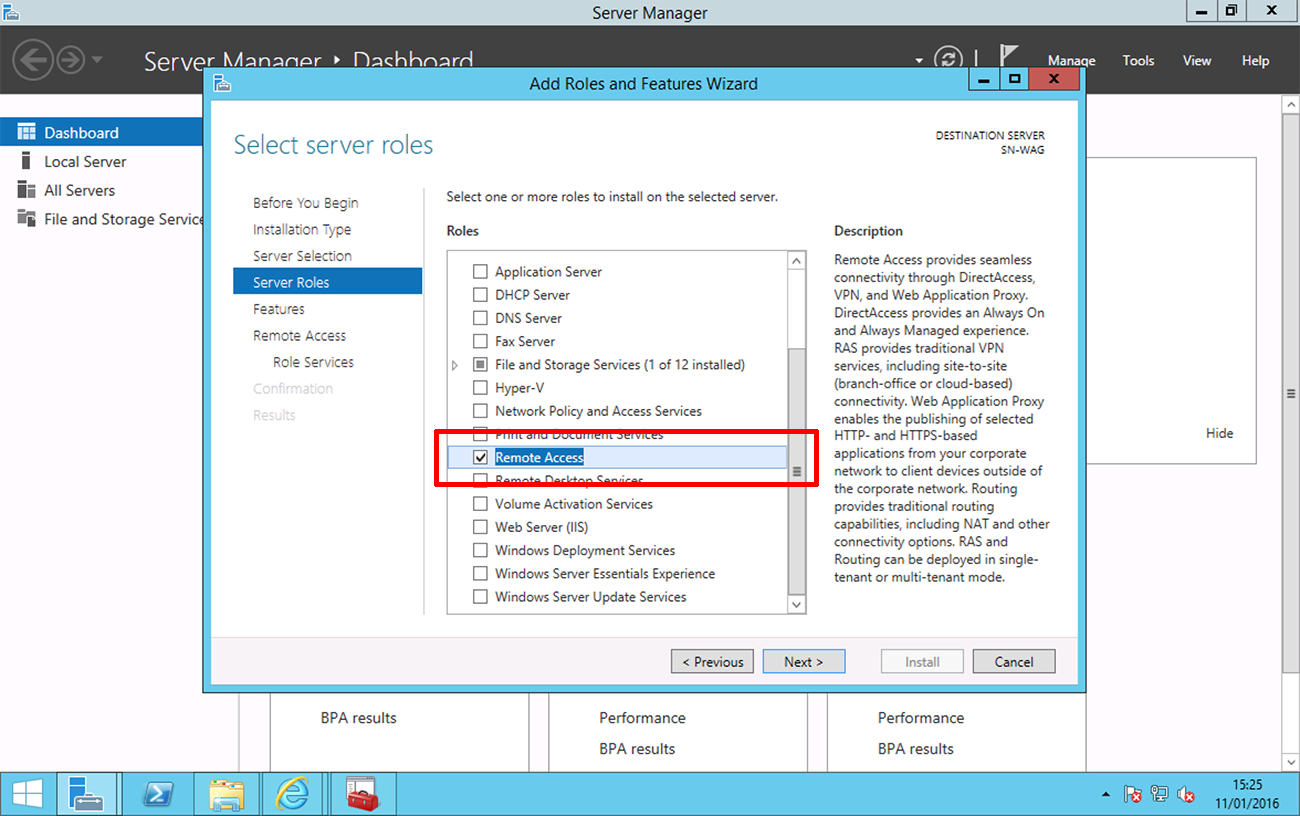Jump to the Features wizard step
This screenshot has width=1300, height=816.
tap(279, 309)
